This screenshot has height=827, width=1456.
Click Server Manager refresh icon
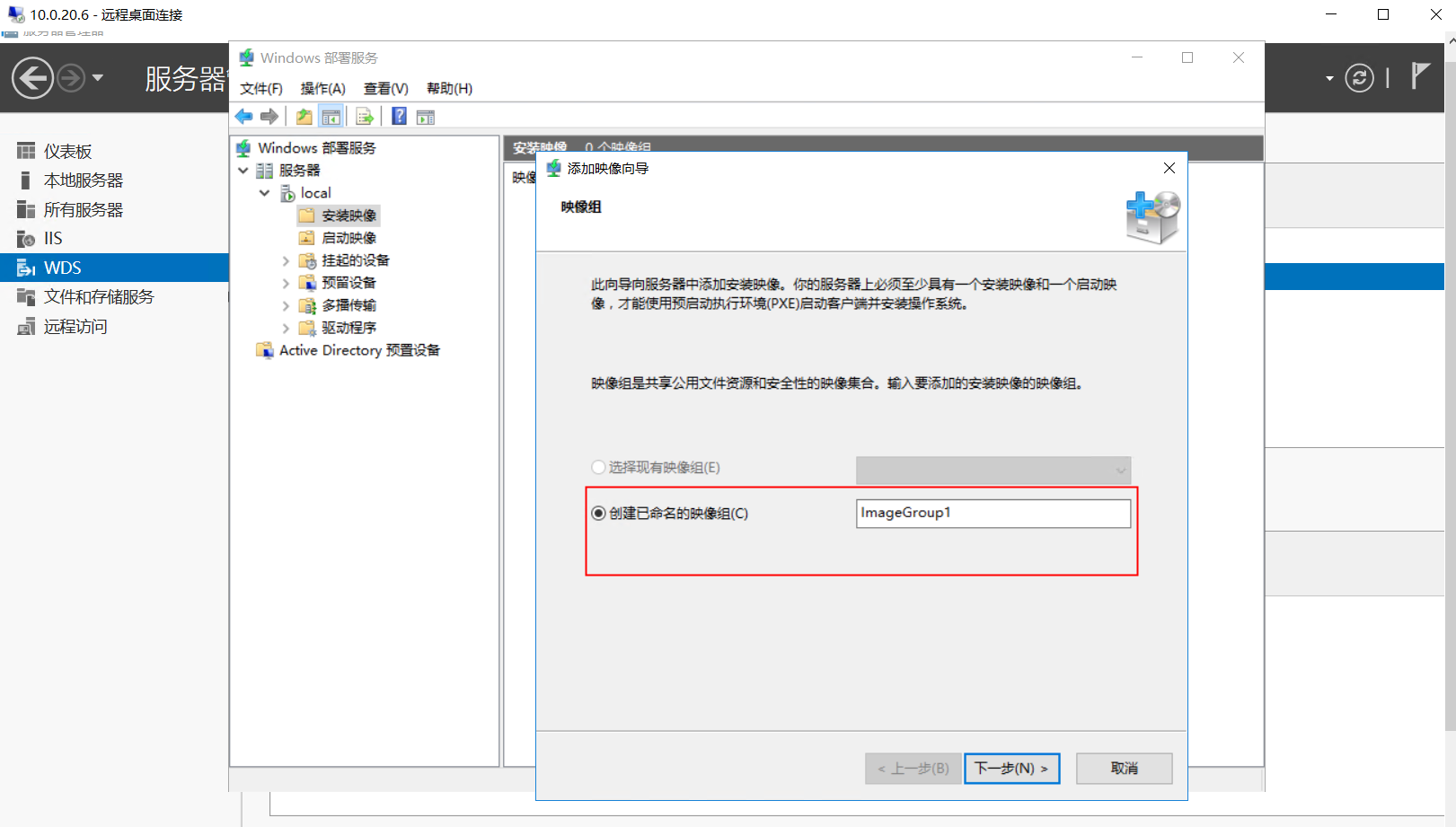pyautogui.click(x=1359, y=78)
